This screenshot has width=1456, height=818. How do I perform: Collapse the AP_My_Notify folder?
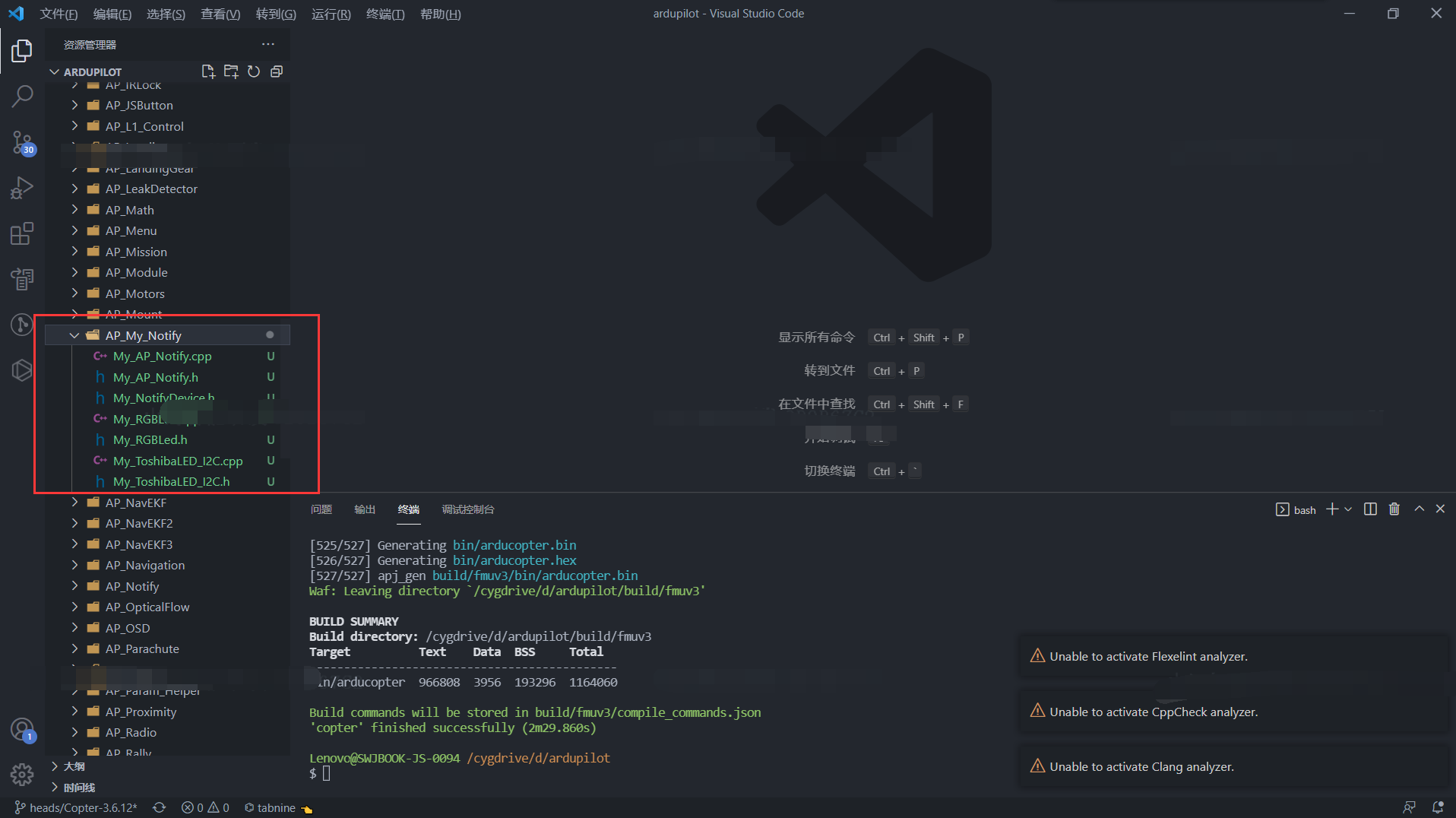[167, 335]
